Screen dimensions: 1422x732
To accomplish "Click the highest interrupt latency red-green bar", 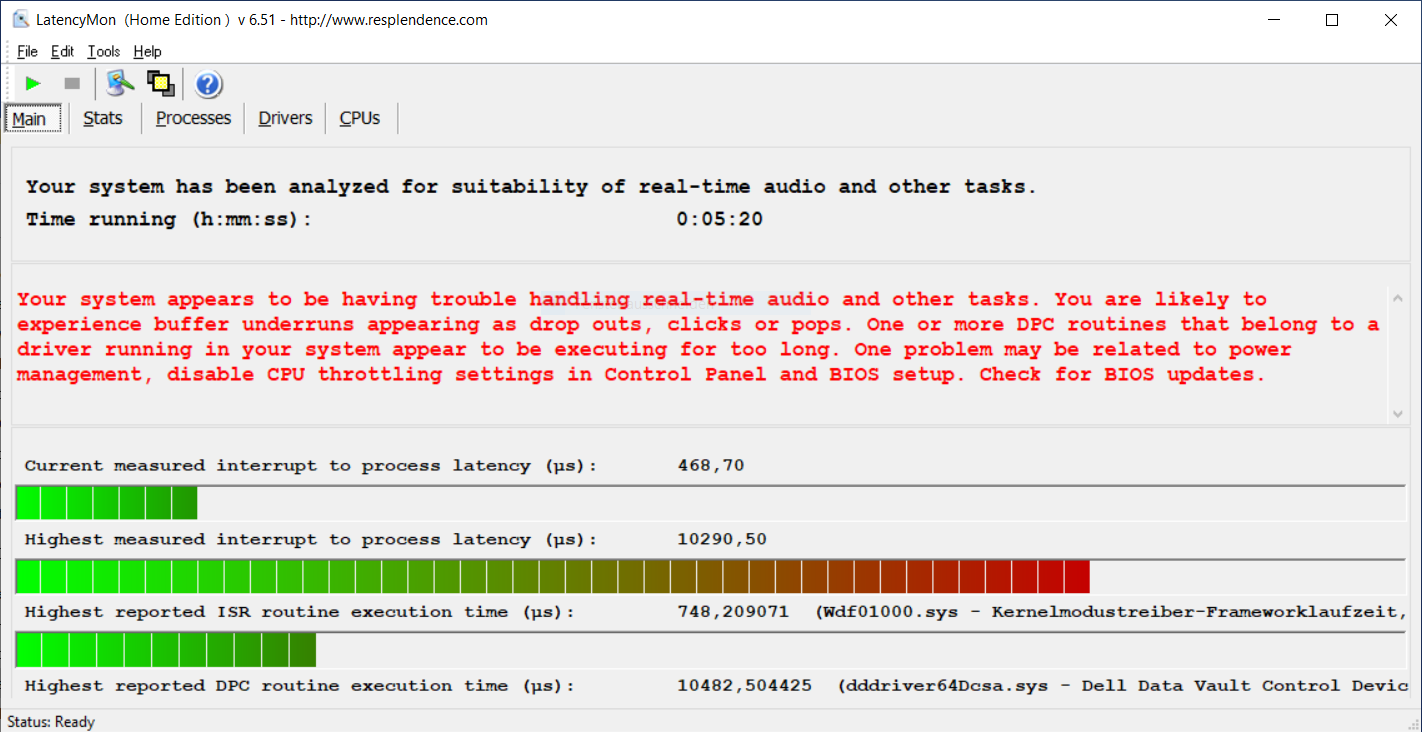I will tap(552, 577).
